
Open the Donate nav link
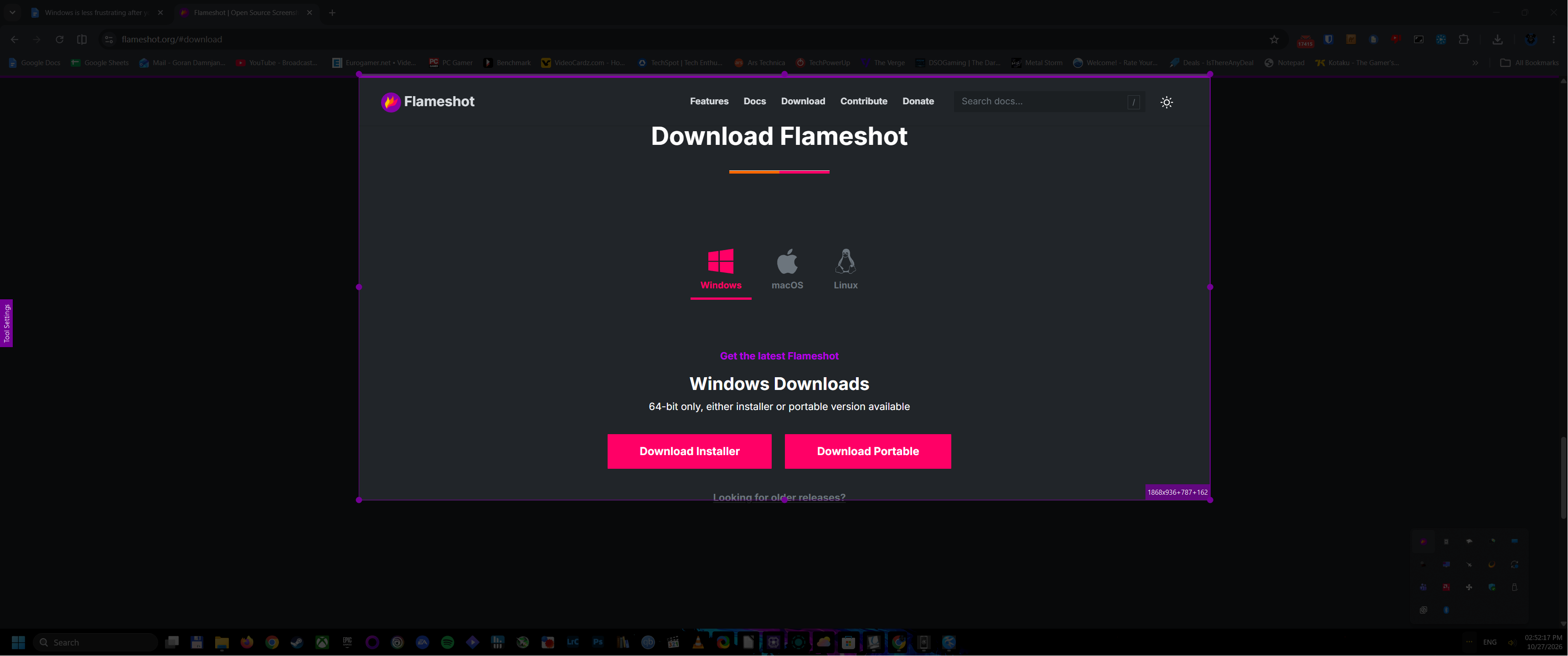click(x=918, y=102)
